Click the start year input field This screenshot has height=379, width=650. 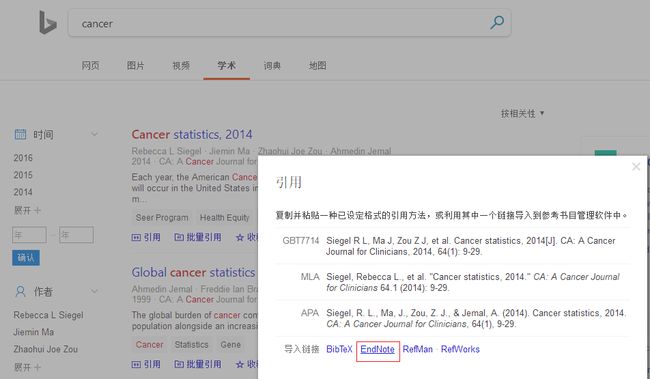click(x=29, y=235)
